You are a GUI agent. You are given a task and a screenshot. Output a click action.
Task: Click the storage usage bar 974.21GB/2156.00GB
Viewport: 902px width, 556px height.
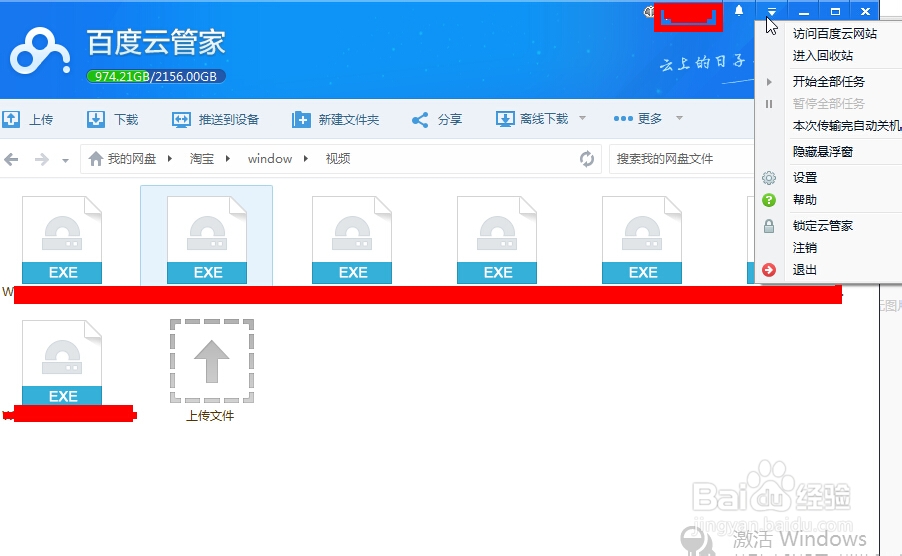pos(156,76)
